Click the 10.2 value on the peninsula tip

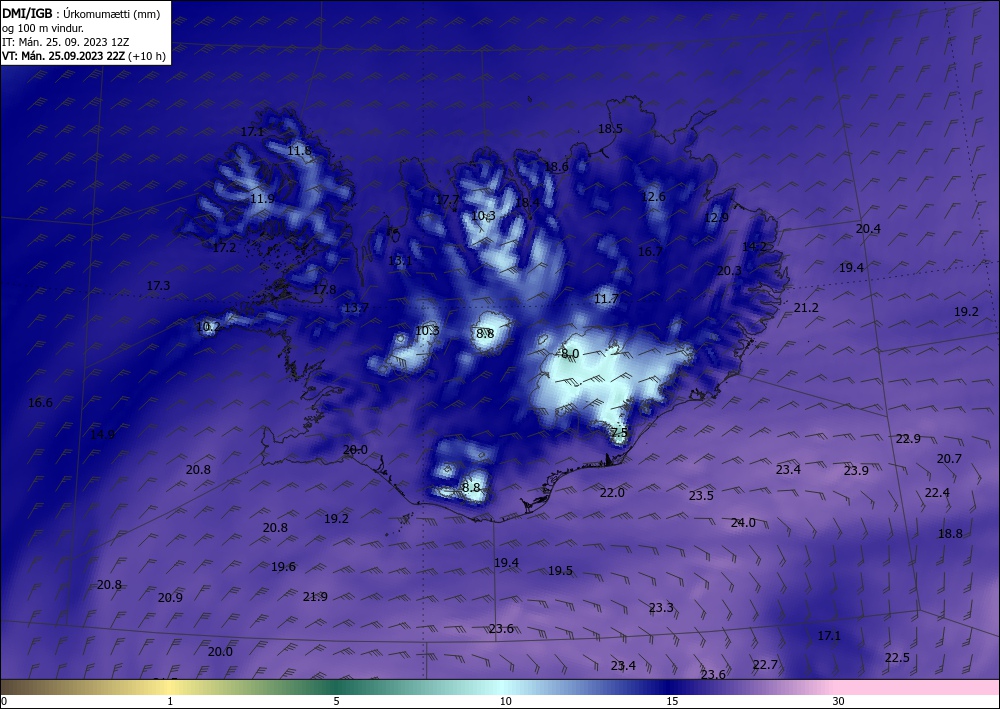point(208,327)
